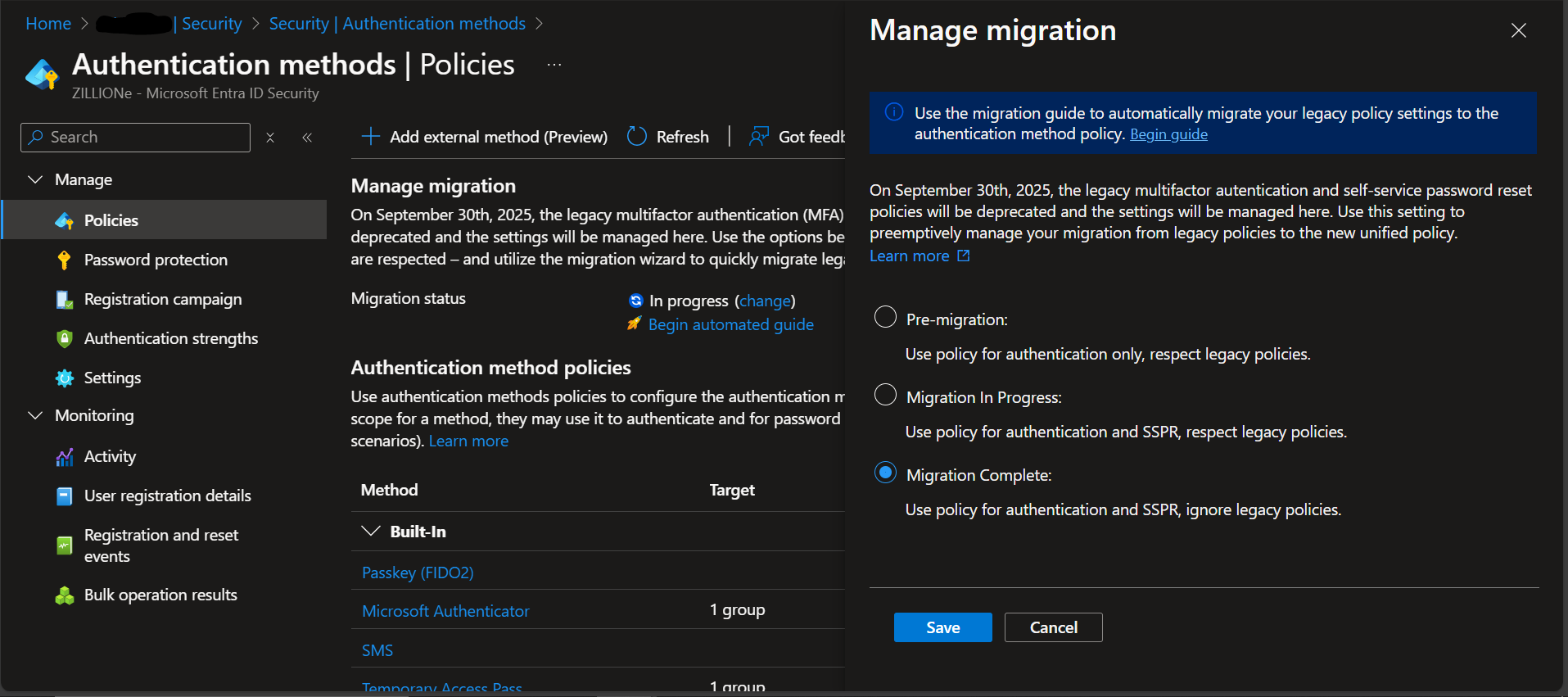Click the feedback person icon
This screenshot has width=1568, height=697.
click(758, 136)
